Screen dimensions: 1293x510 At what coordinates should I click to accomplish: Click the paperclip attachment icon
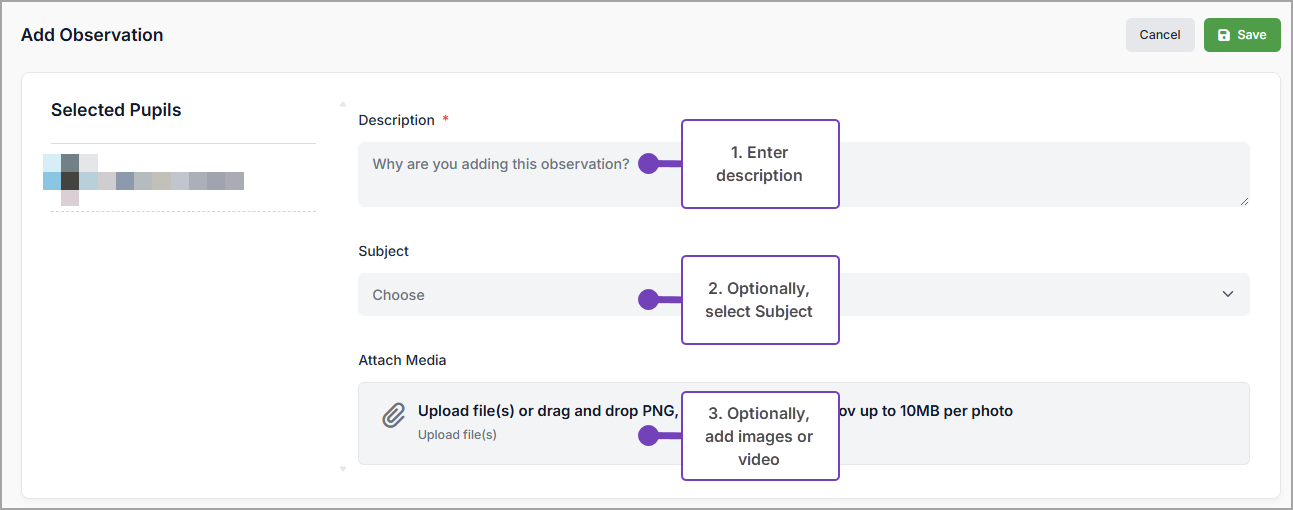394,416
